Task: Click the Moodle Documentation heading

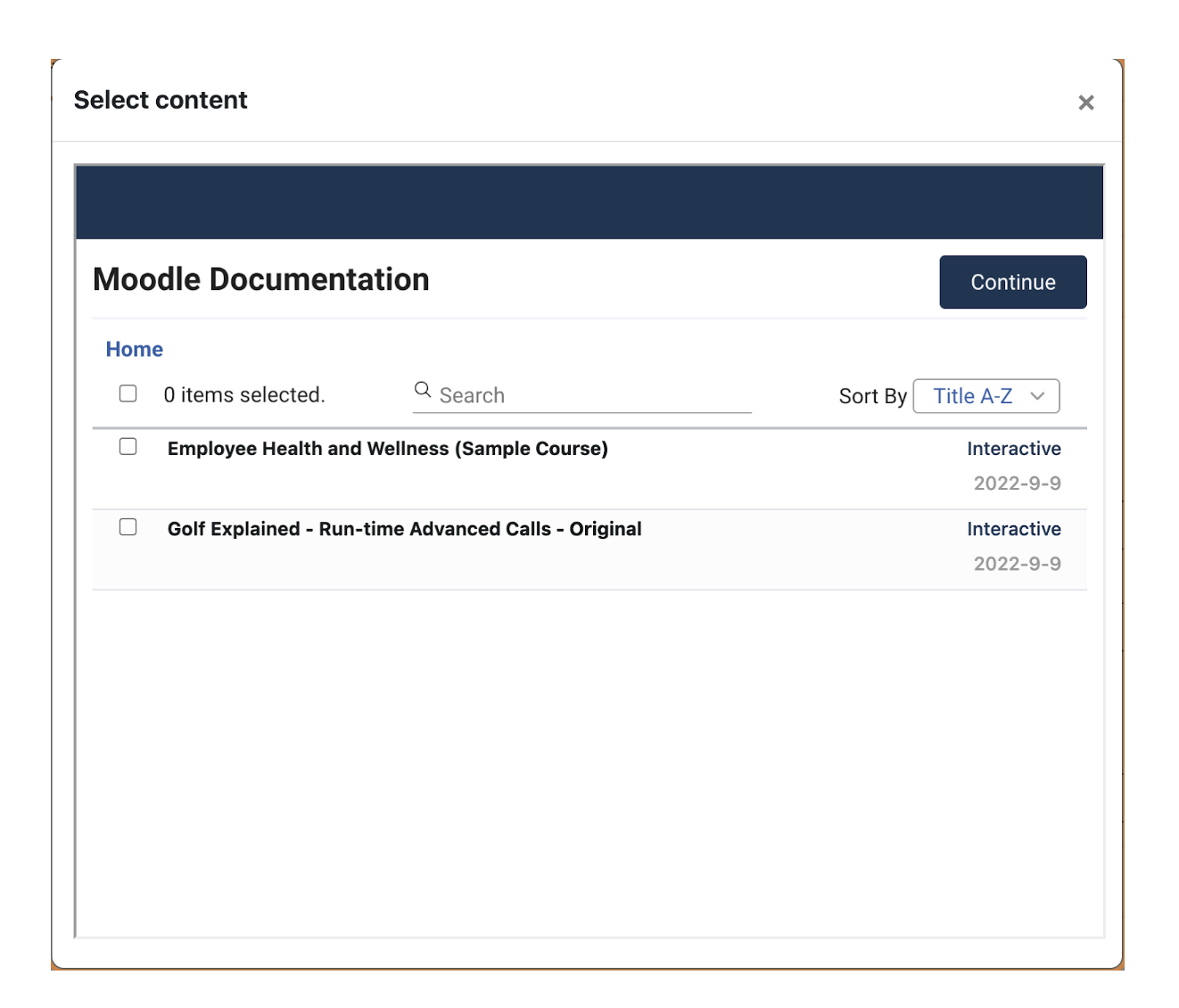Action: click(x=261, y=280)
